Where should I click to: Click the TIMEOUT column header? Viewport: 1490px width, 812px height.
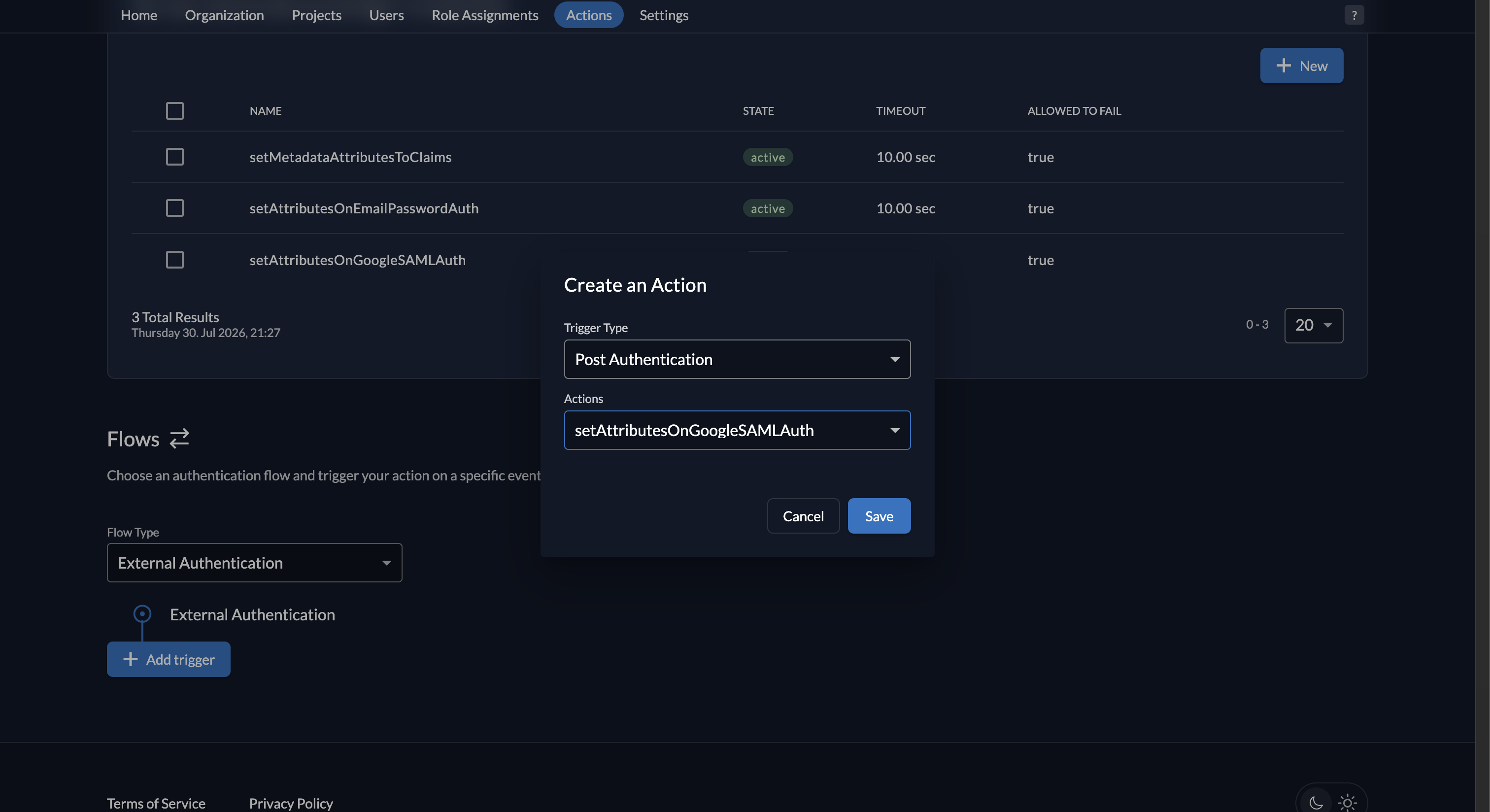[x=901, y=110]
